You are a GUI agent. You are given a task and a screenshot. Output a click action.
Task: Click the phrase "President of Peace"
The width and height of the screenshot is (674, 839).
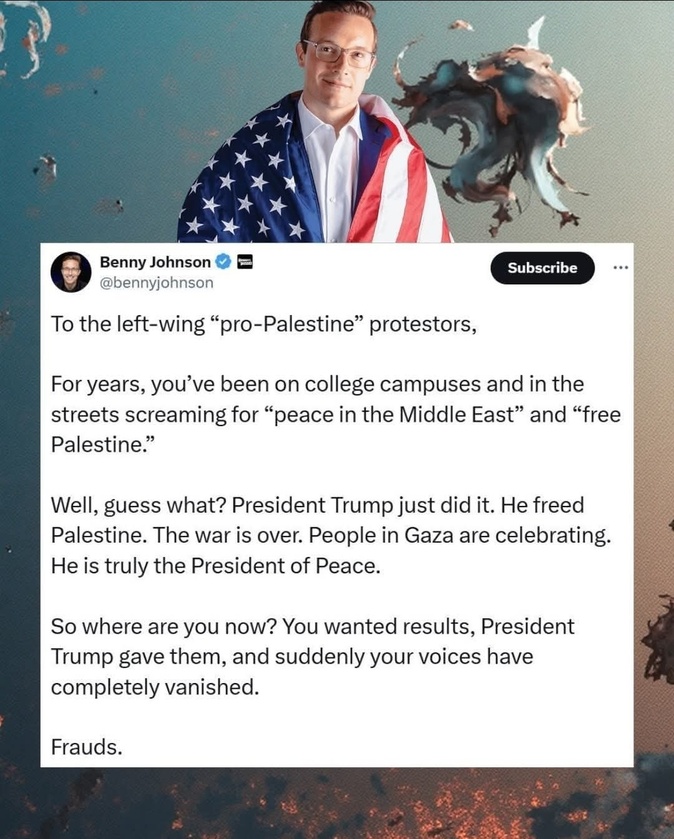[x=286, y=566]
